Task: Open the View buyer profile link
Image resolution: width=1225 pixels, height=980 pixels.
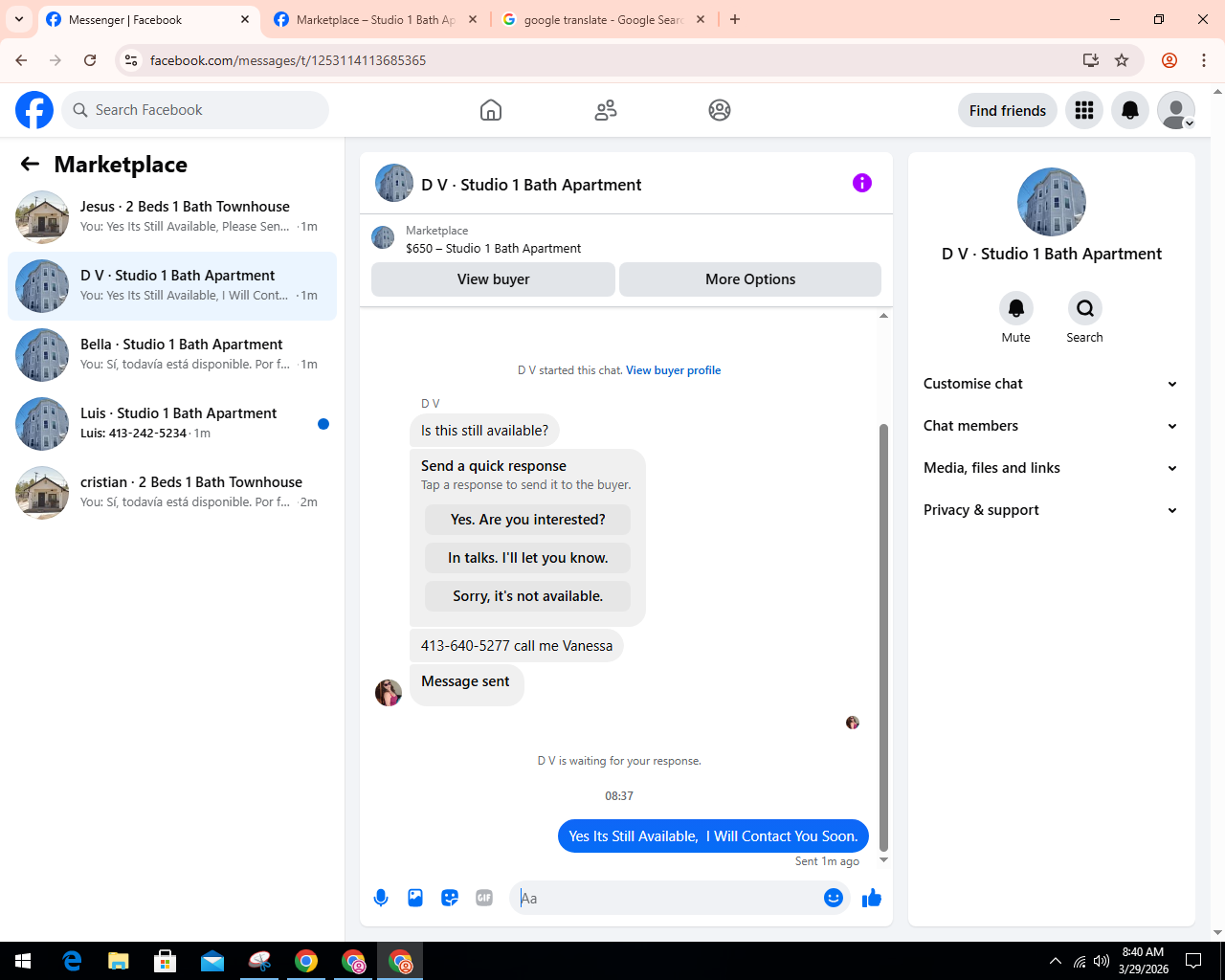Action: pos(674,370)
